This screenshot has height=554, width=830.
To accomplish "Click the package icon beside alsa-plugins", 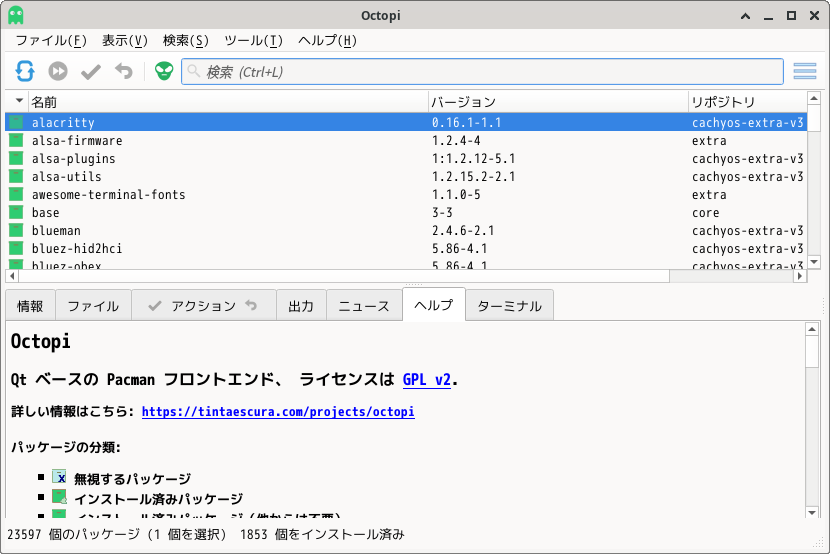I will [x=16, y=158].
